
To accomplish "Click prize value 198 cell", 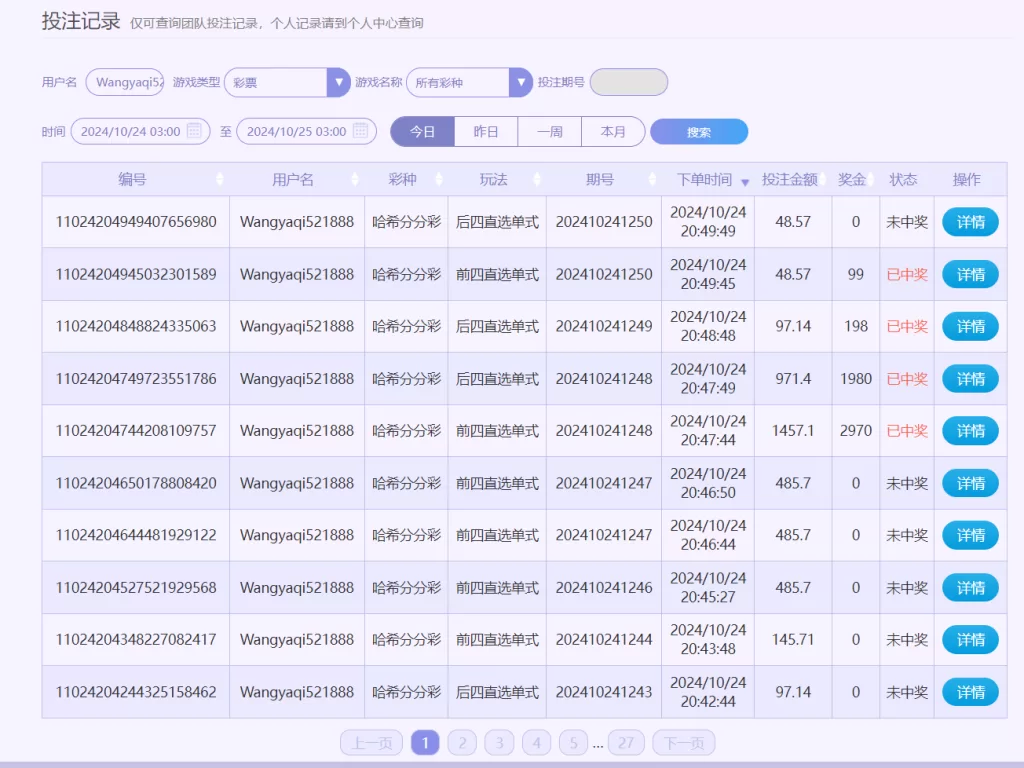I will [856, 326].
